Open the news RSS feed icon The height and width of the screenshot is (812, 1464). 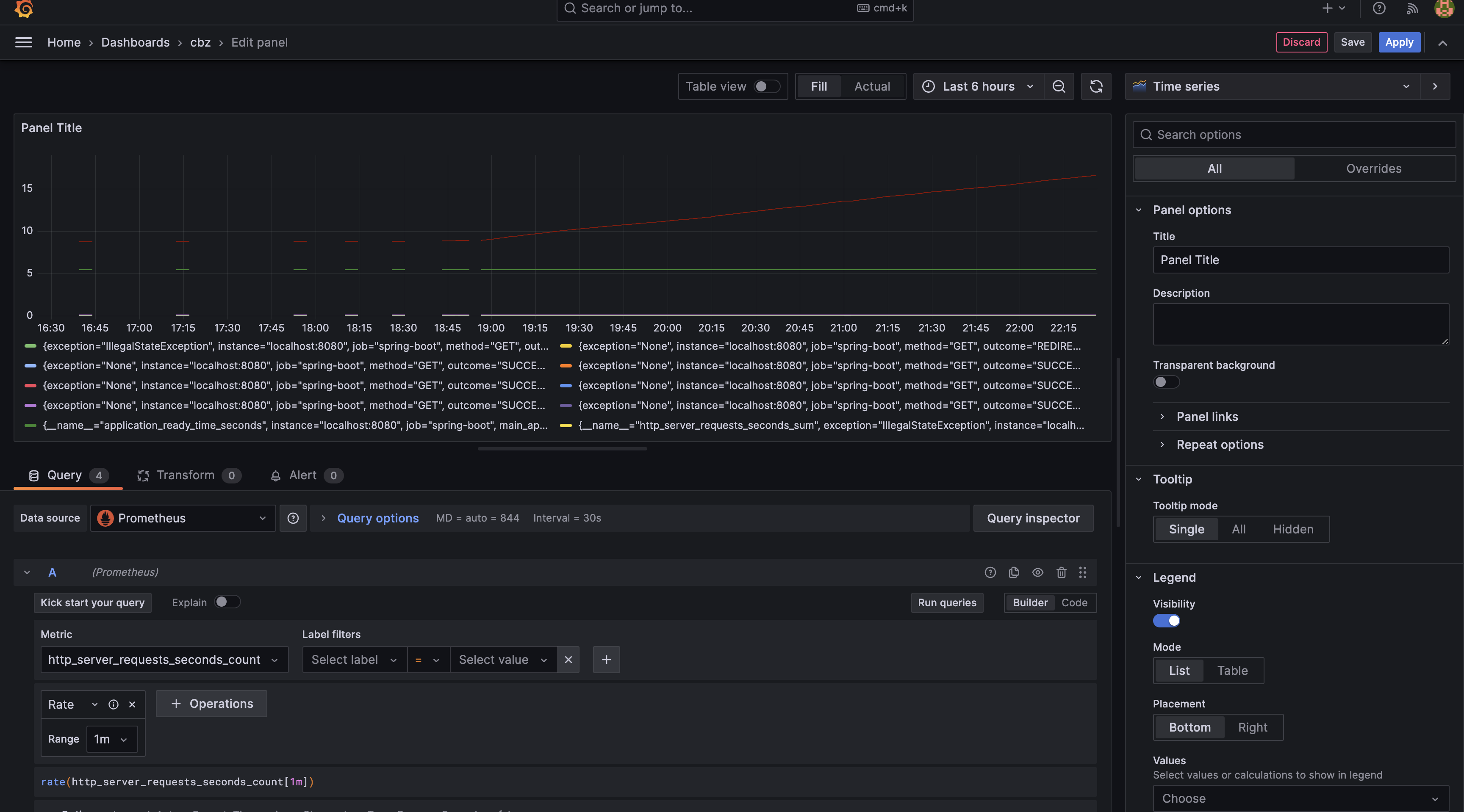tap(1412, 8)
